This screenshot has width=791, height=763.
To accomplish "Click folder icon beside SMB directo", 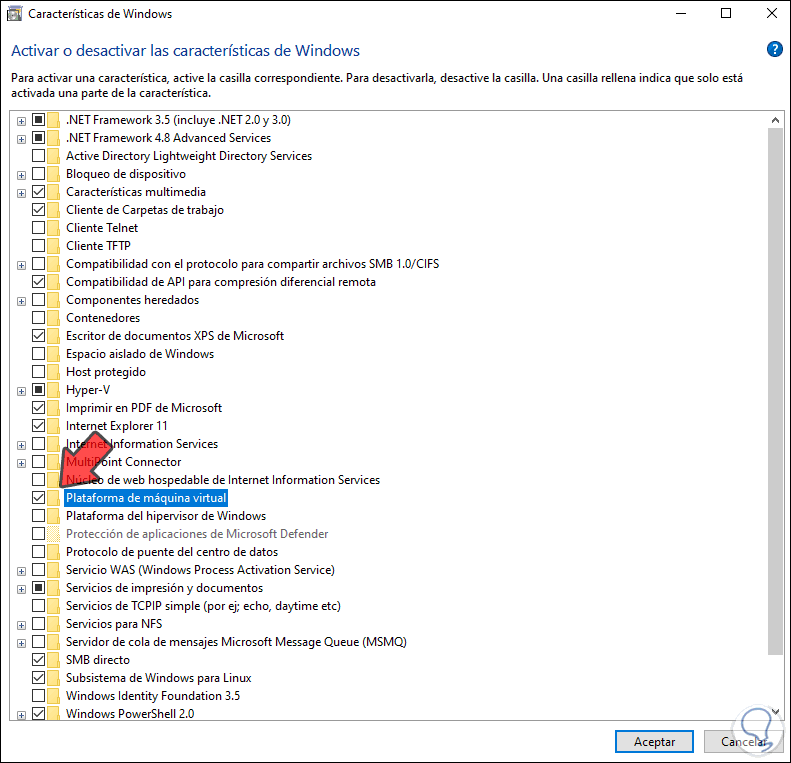I will [53, 660].
